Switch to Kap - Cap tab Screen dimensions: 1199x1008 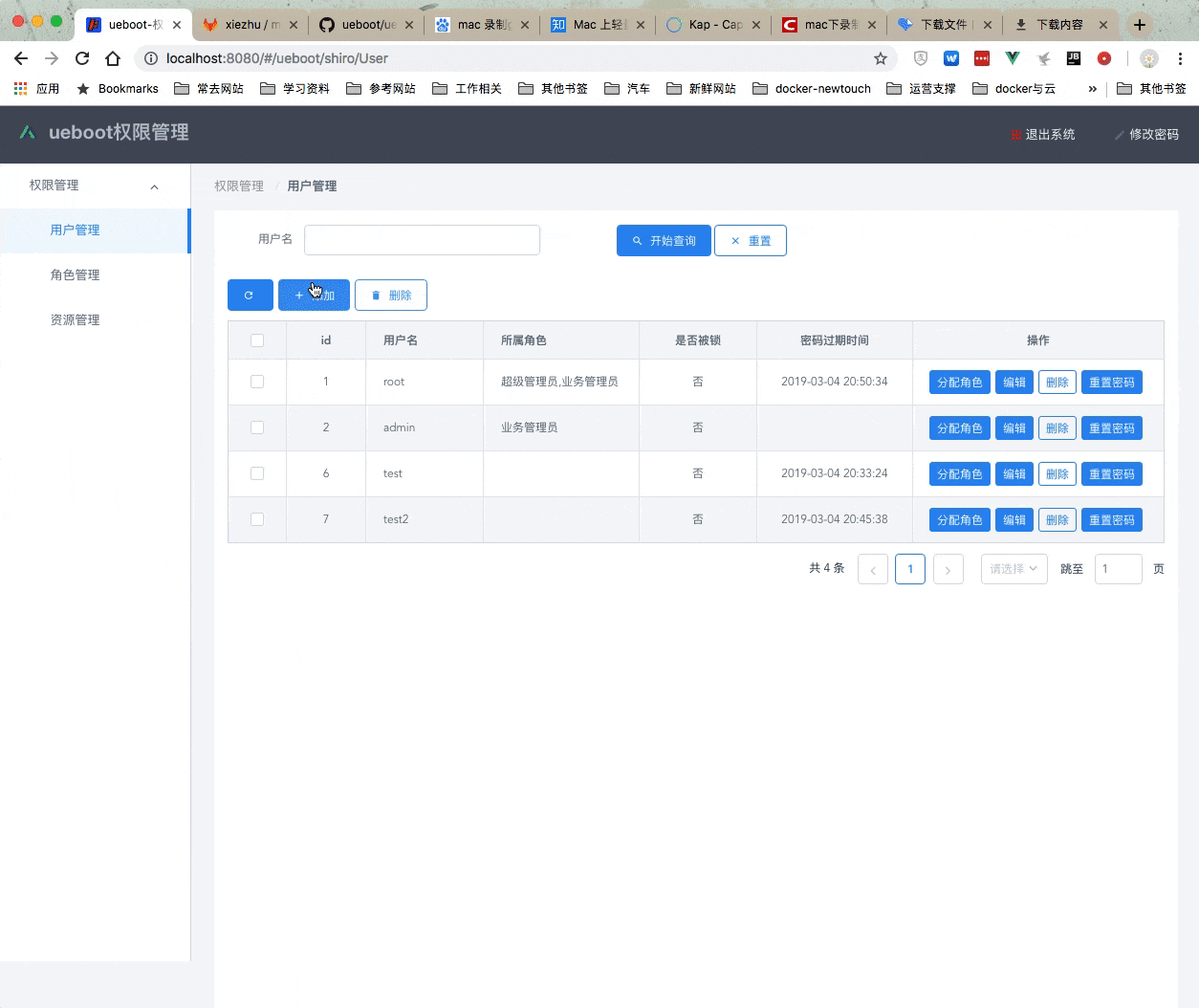tap(714, 25)
